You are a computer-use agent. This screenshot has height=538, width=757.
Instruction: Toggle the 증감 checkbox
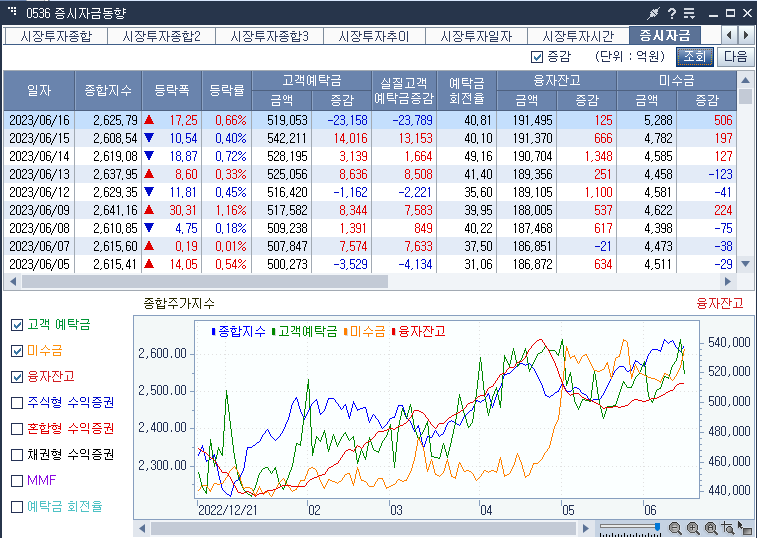536,57
